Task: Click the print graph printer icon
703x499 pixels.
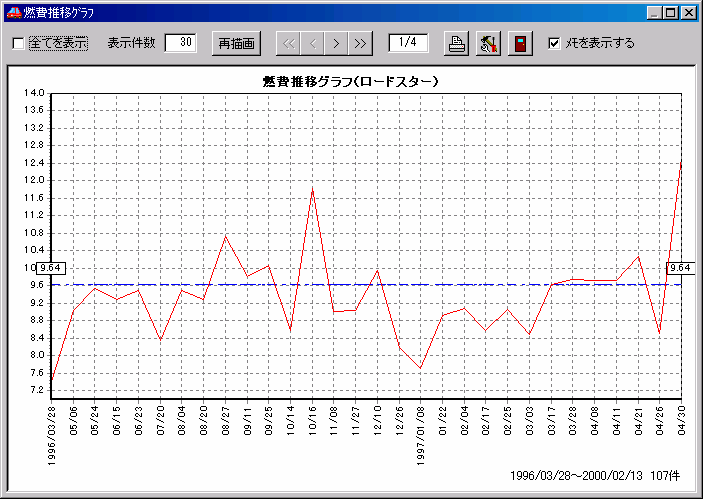Action: (456, 44)
